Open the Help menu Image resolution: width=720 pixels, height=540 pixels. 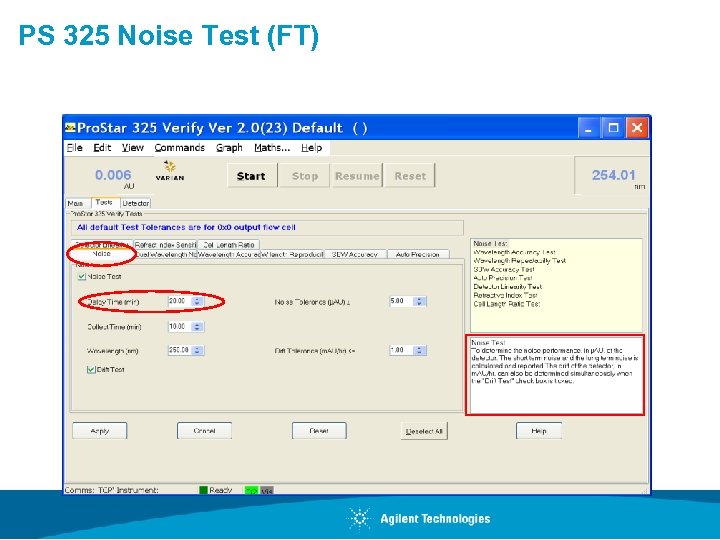click(312, 147)
